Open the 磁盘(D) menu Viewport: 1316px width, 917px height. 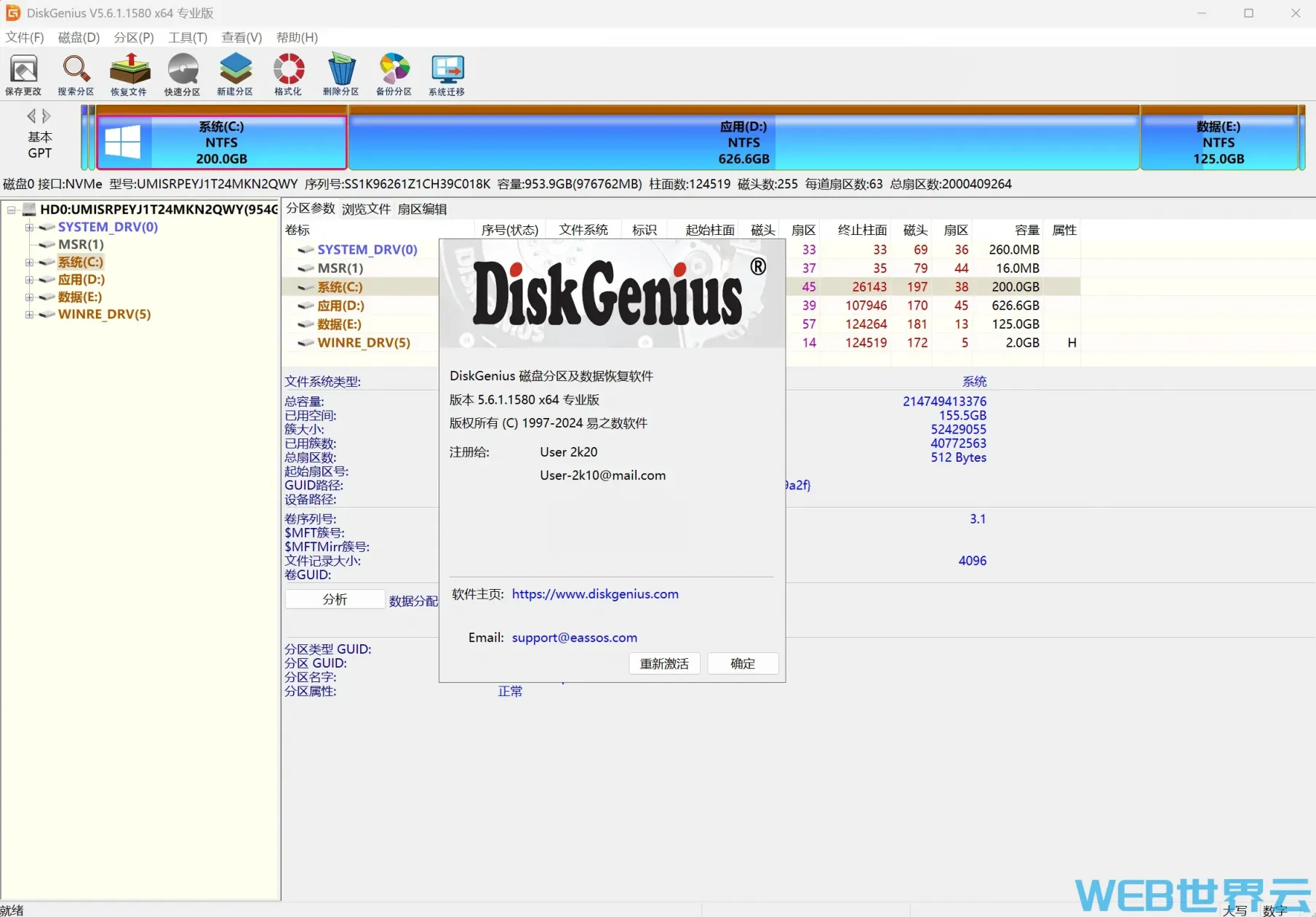point(79,37)
